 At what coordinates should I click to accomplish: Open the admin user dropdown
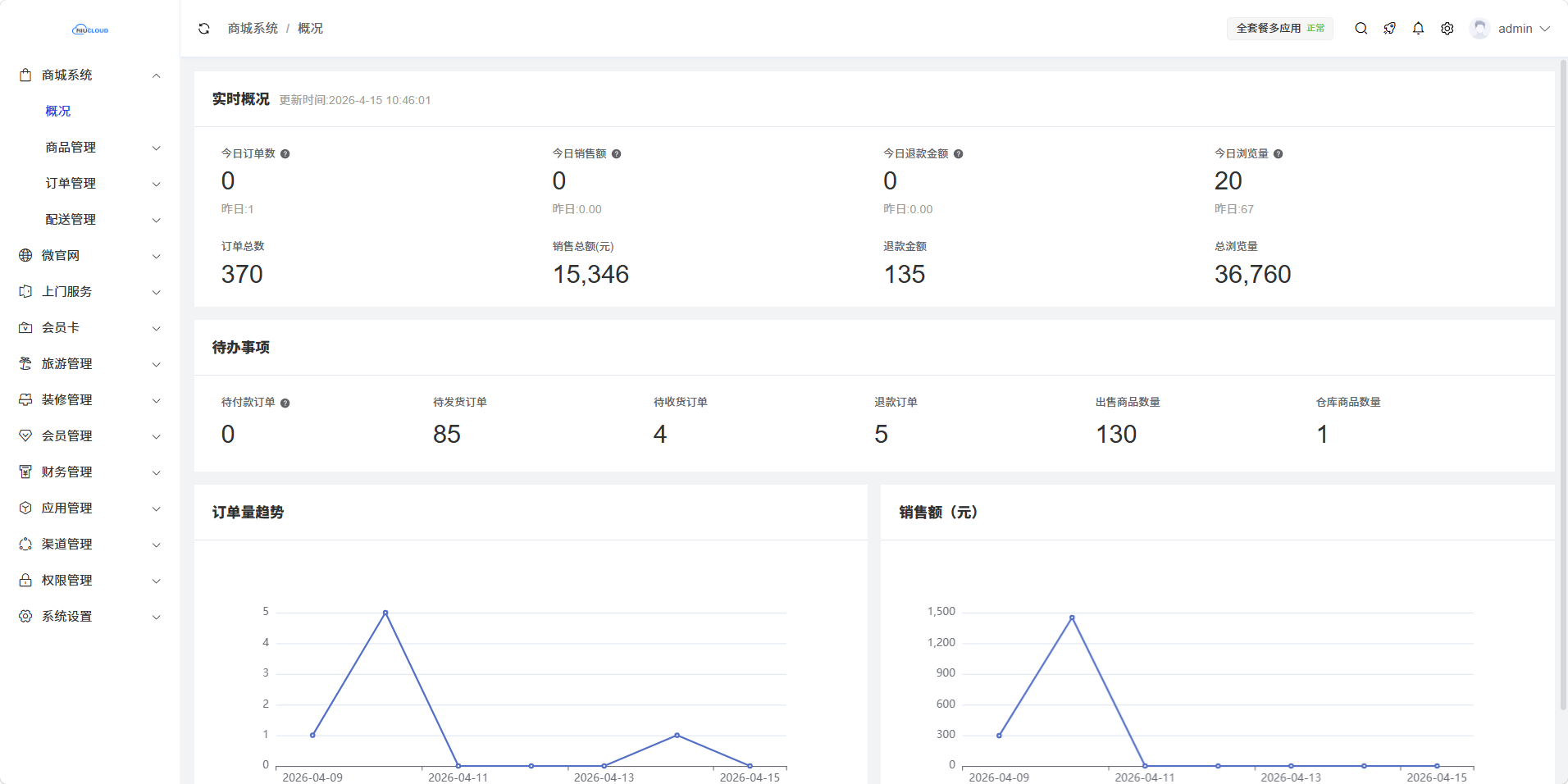pos(1511,29)
